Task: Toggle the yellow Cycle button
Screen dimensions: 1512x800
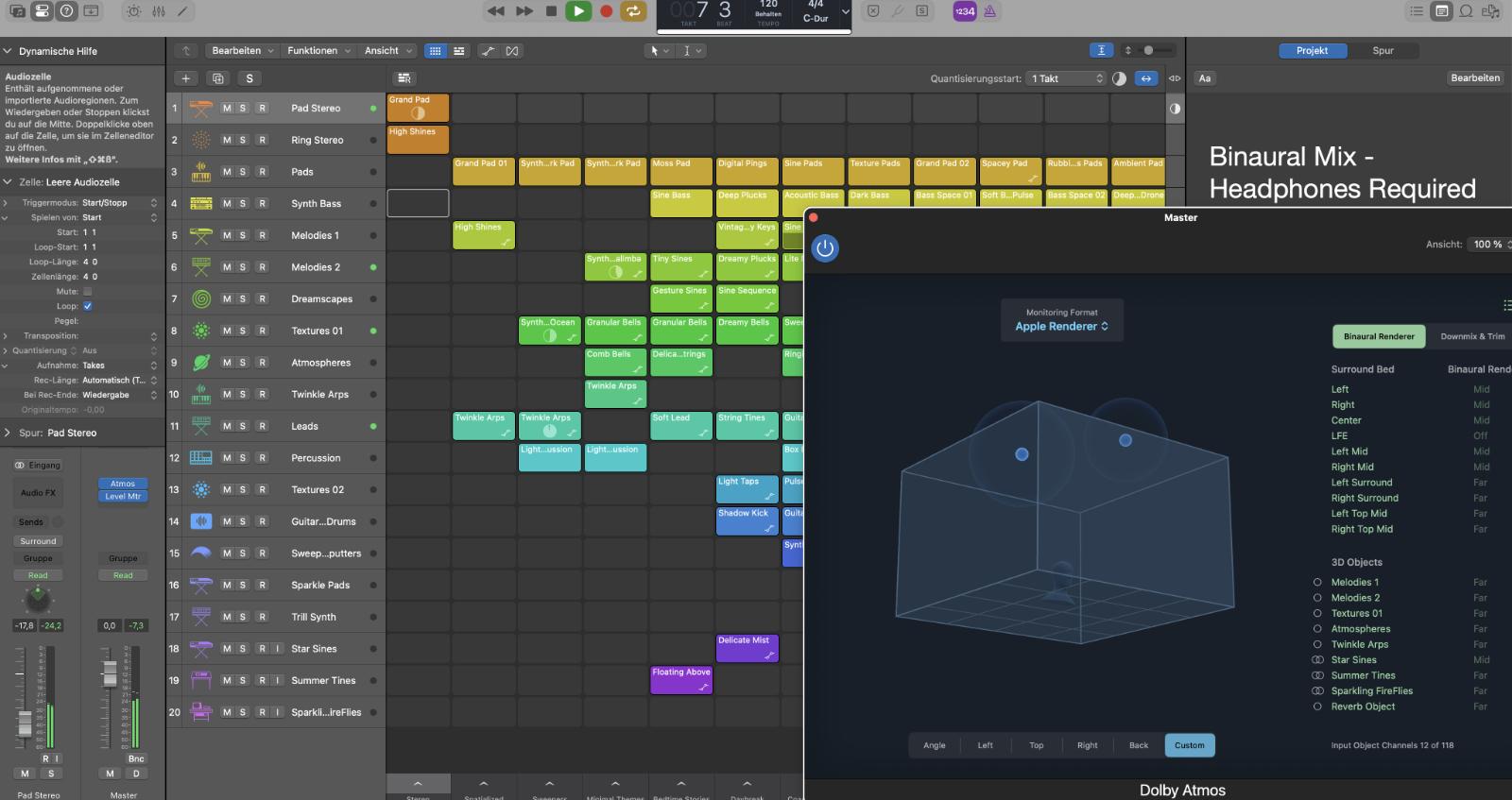Action: (633, 11)
